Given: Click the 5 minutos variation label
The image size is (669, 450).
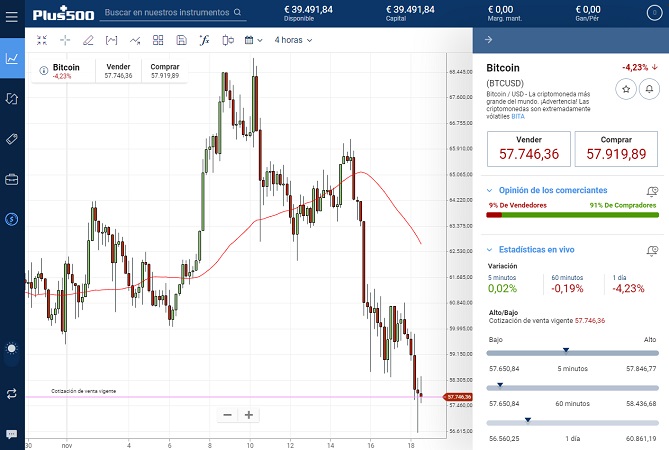Looking at the screenshot, I should point(502,278).
